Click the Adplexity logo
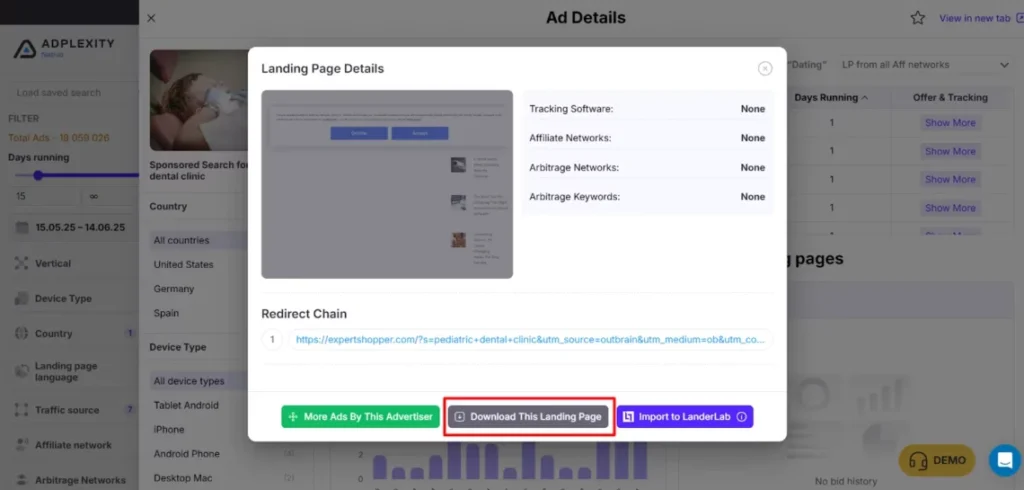The height and width of the screenshot is (490, 1024). 65,48
